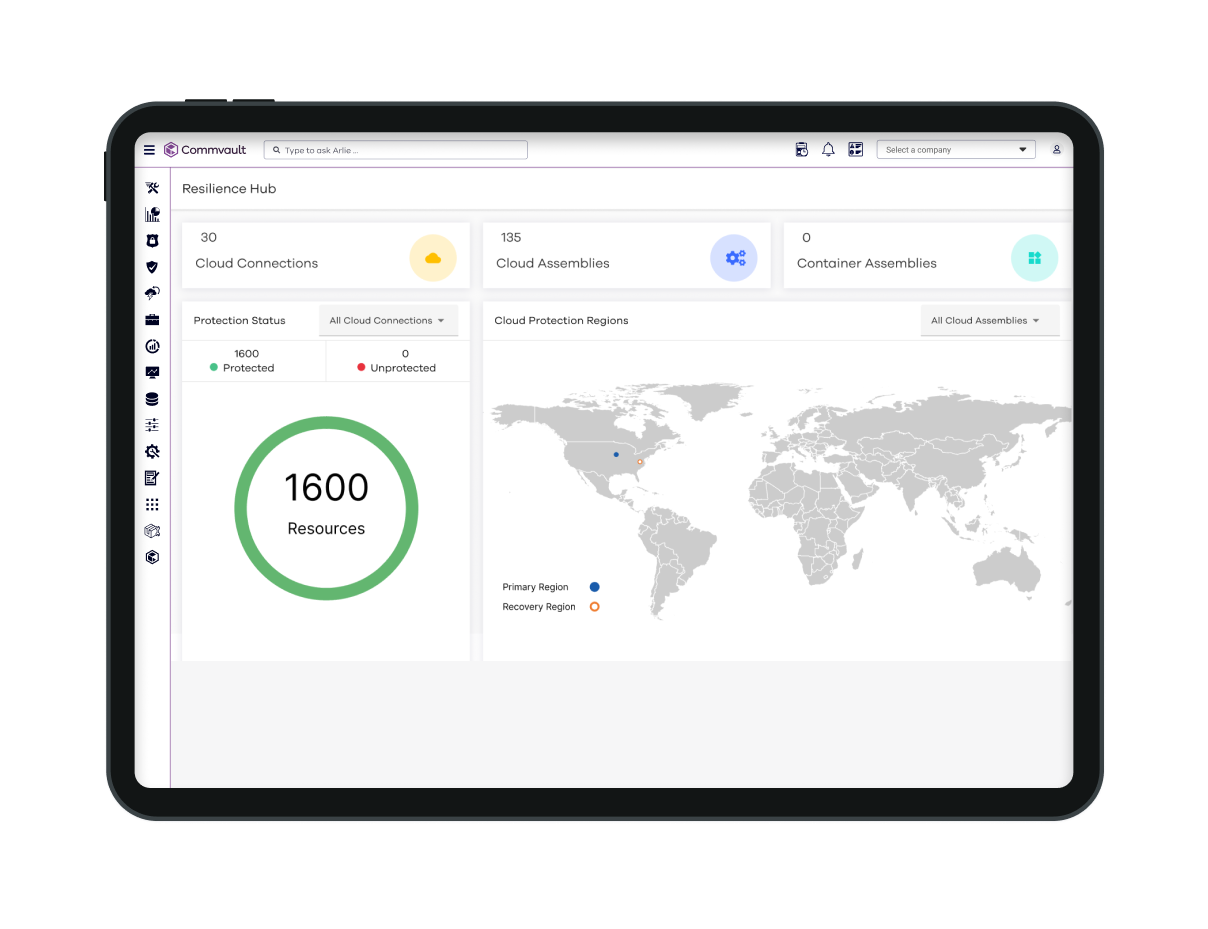
Task: Click the yellow Cloud Connections icon
Action: pos(433,258)
